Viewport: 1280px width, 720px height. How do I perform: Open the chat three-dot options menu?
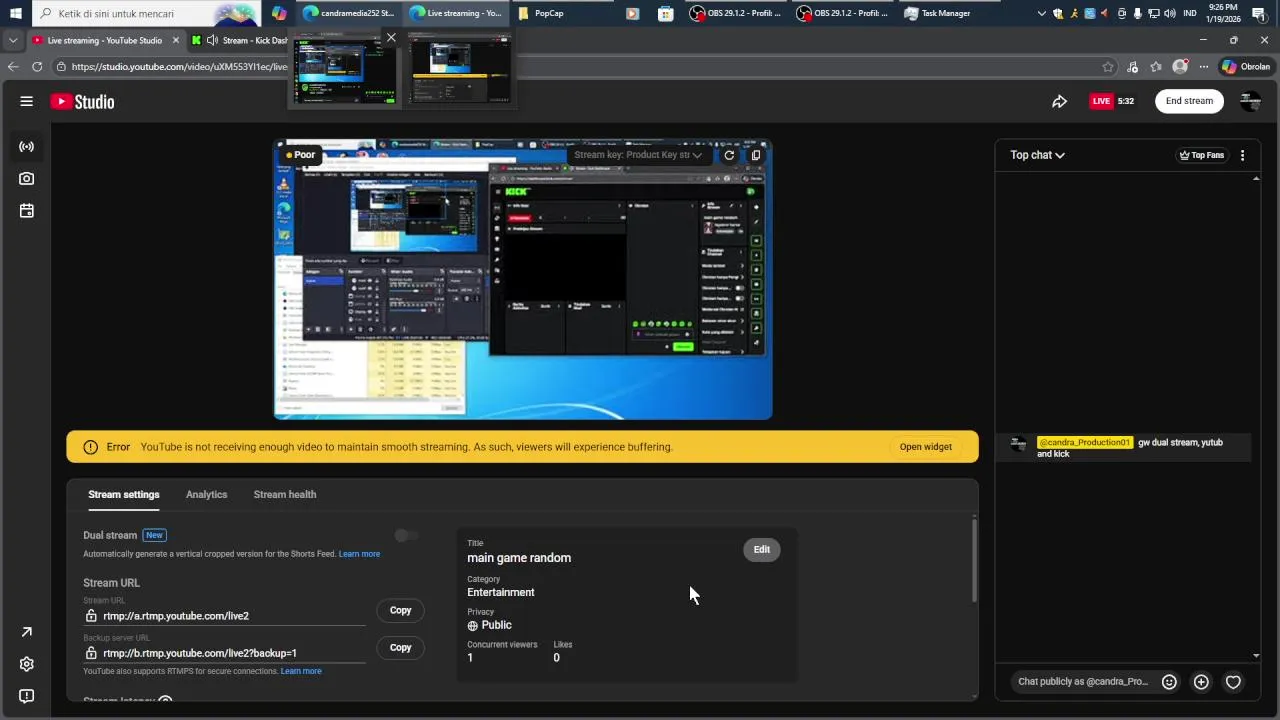[x=1243, y=155]
